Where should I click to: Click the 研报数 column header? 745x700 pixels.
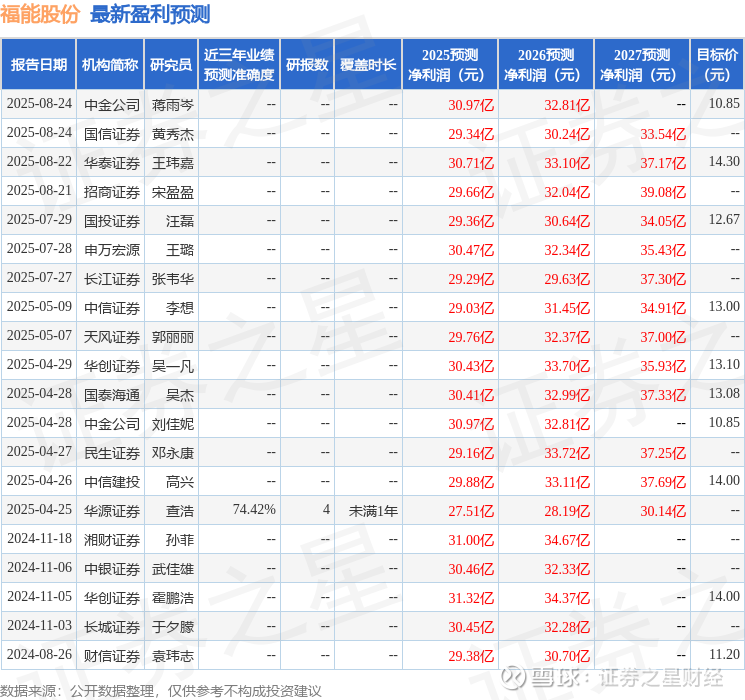[x=307, y=65]
